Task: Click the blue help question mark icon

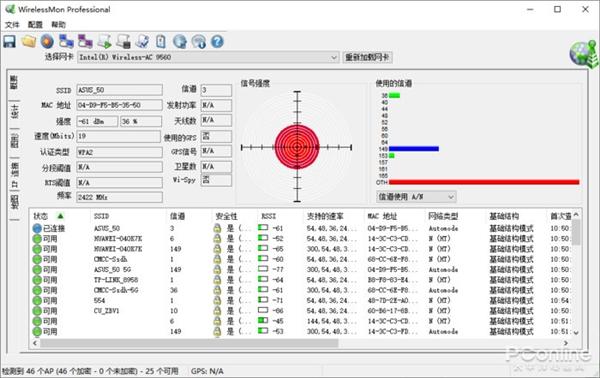Action: (x=217, y=41)
